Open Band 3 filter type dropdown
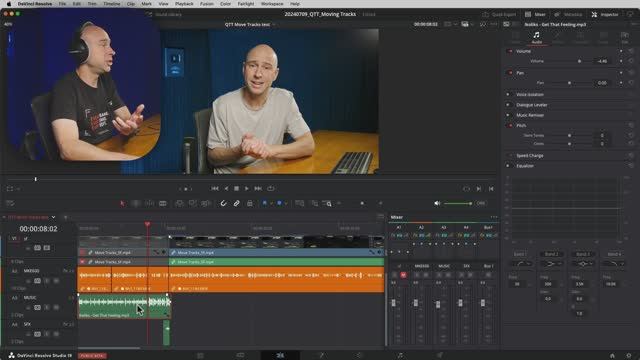Image resolution: width=640 pixels, height=360 pixels. (x=583, y=264)
